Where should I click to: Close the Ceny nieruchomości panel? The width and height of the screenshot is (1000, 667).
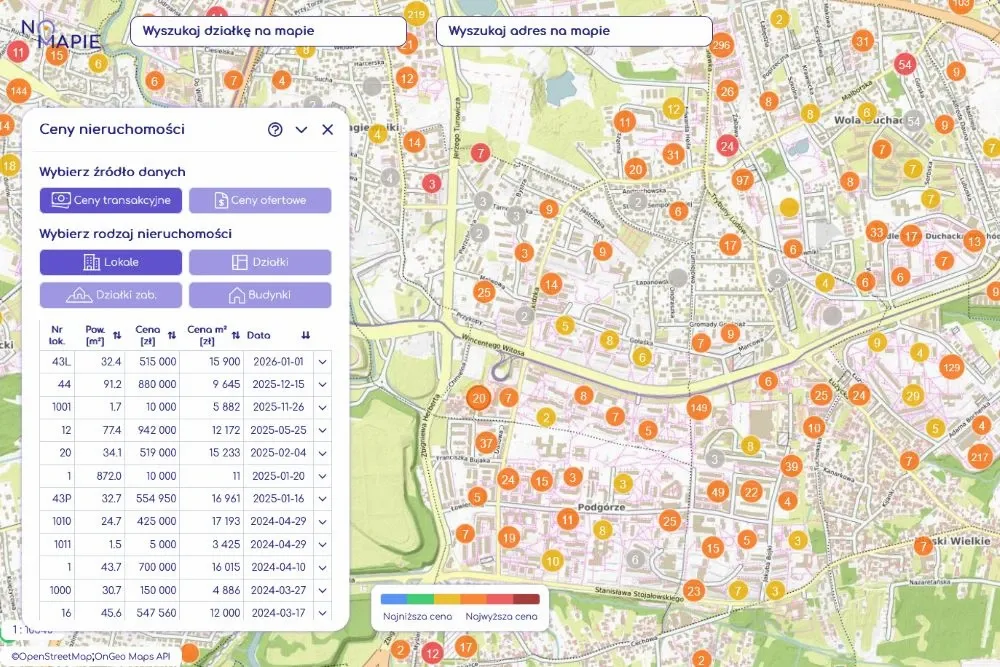(x=328, y=129)
